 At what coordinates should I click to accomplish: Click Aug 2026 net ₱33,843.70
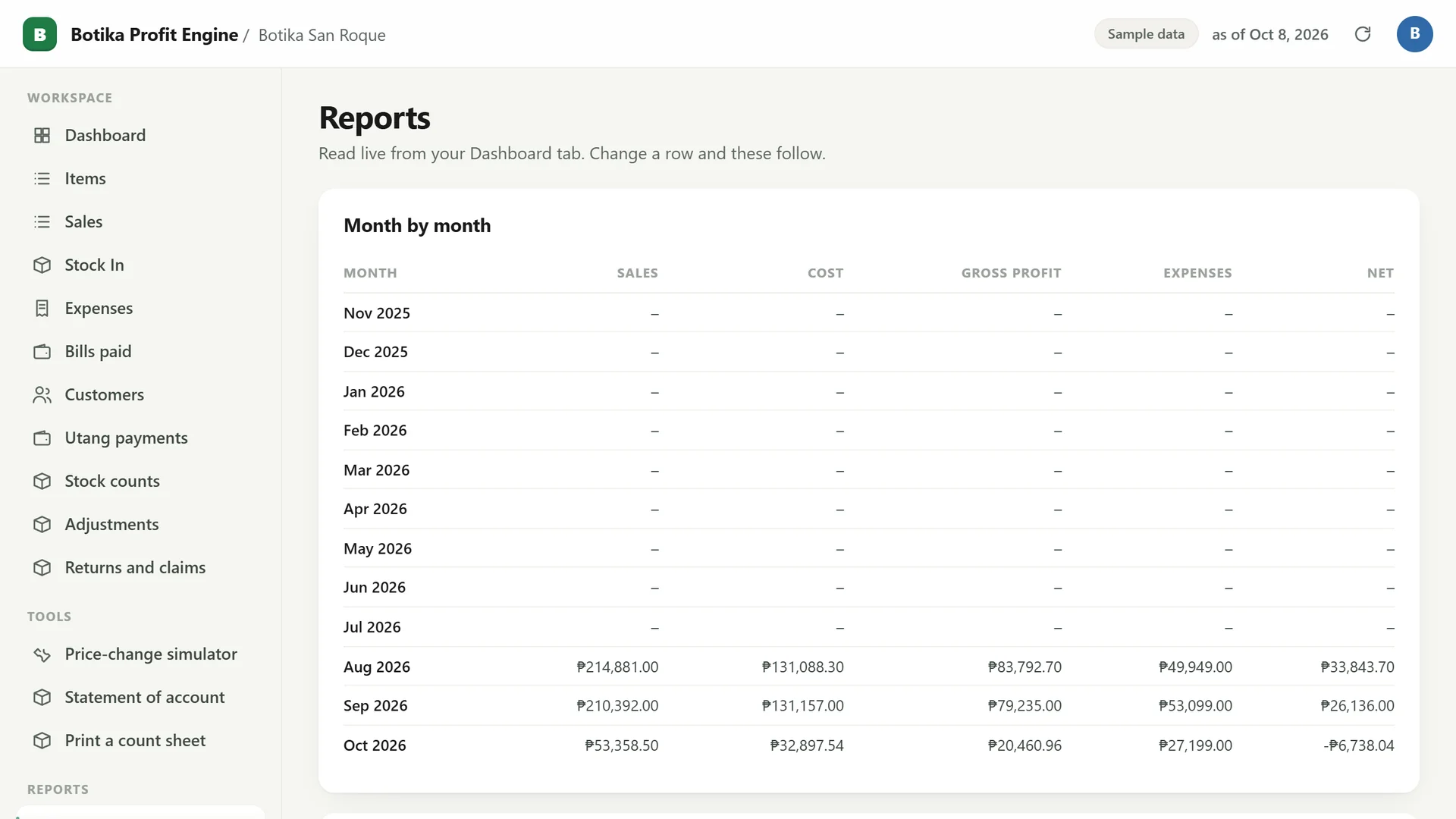click(1357, 667)
